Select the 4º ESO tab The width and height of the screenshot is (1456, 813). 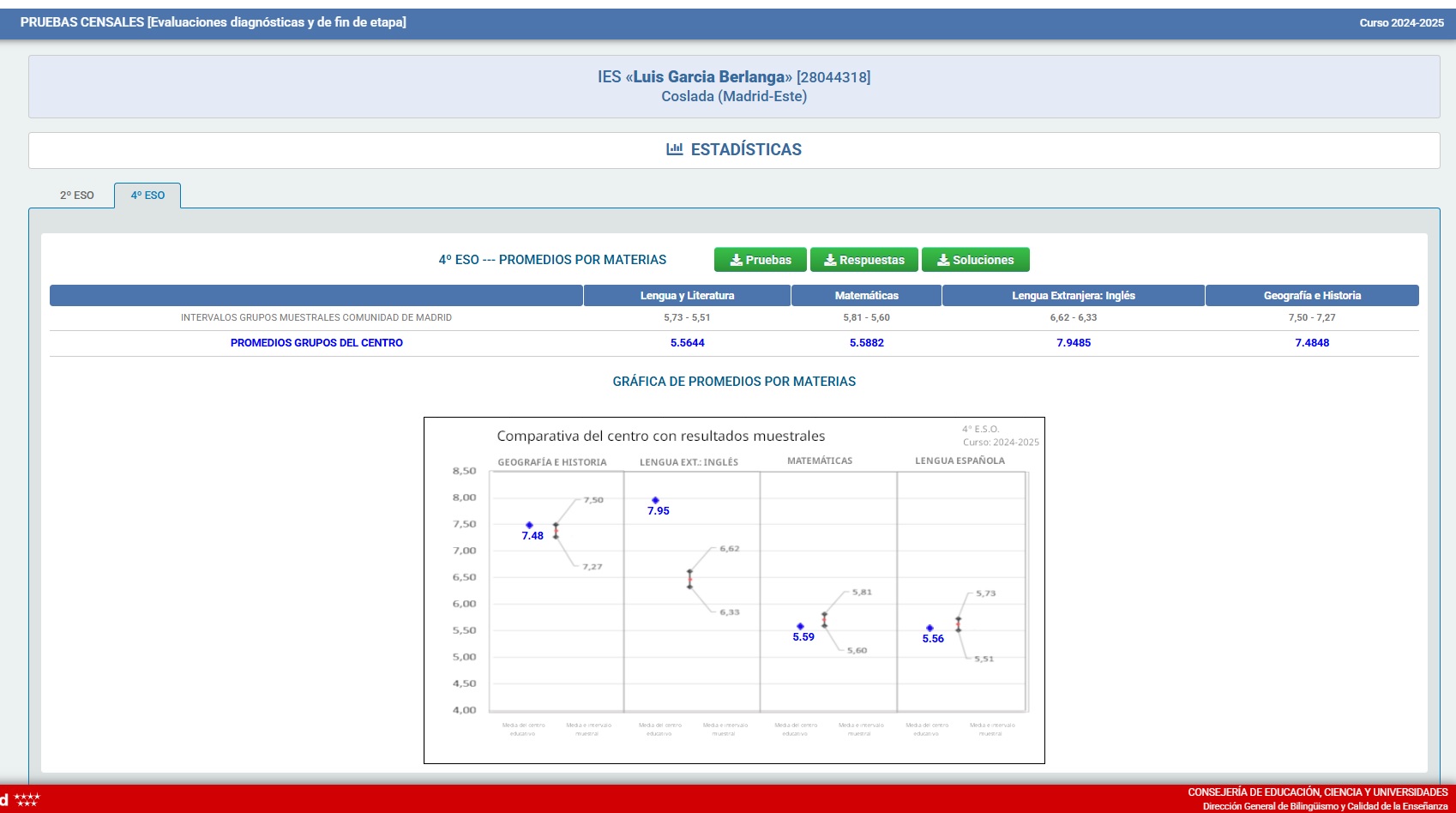tap(147, 196)
